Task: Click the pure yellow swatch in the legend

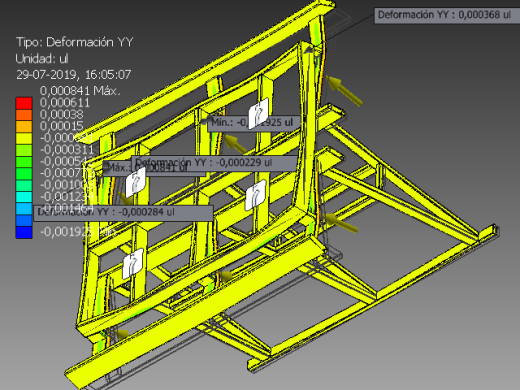Action: (x=24, y=138)
